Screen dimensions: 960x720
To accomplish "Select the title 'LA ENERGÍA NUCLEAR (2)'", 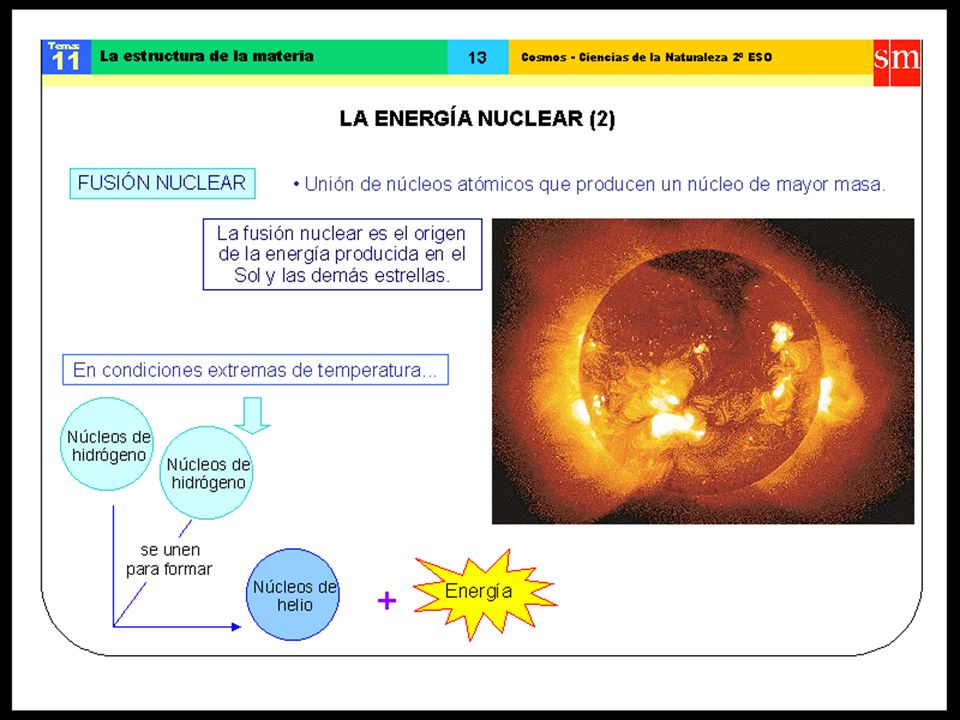I will [x=477, y=118].
